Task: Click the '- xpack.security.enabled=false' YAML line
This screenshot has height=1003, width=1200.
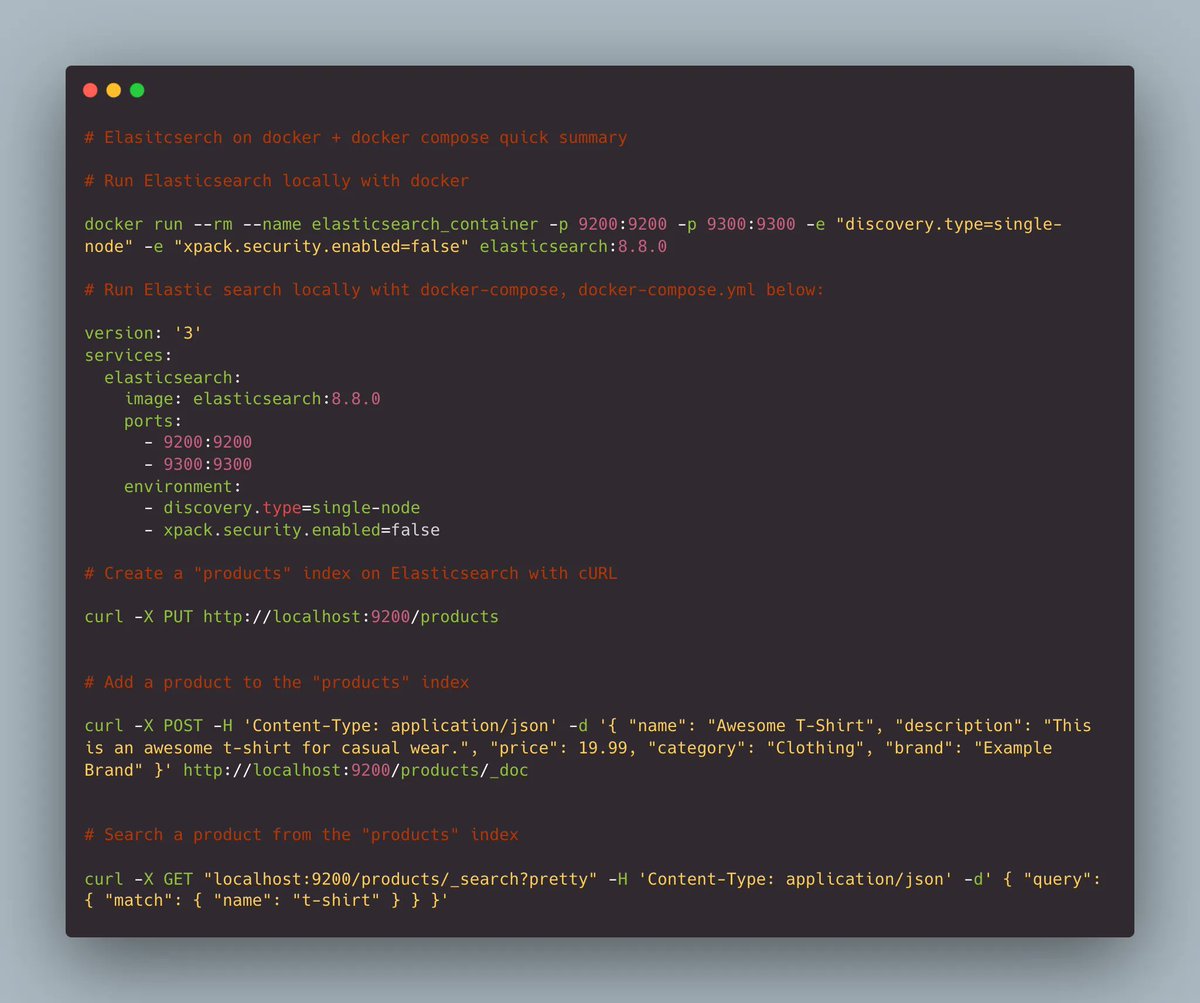Action: coord(292,530)
